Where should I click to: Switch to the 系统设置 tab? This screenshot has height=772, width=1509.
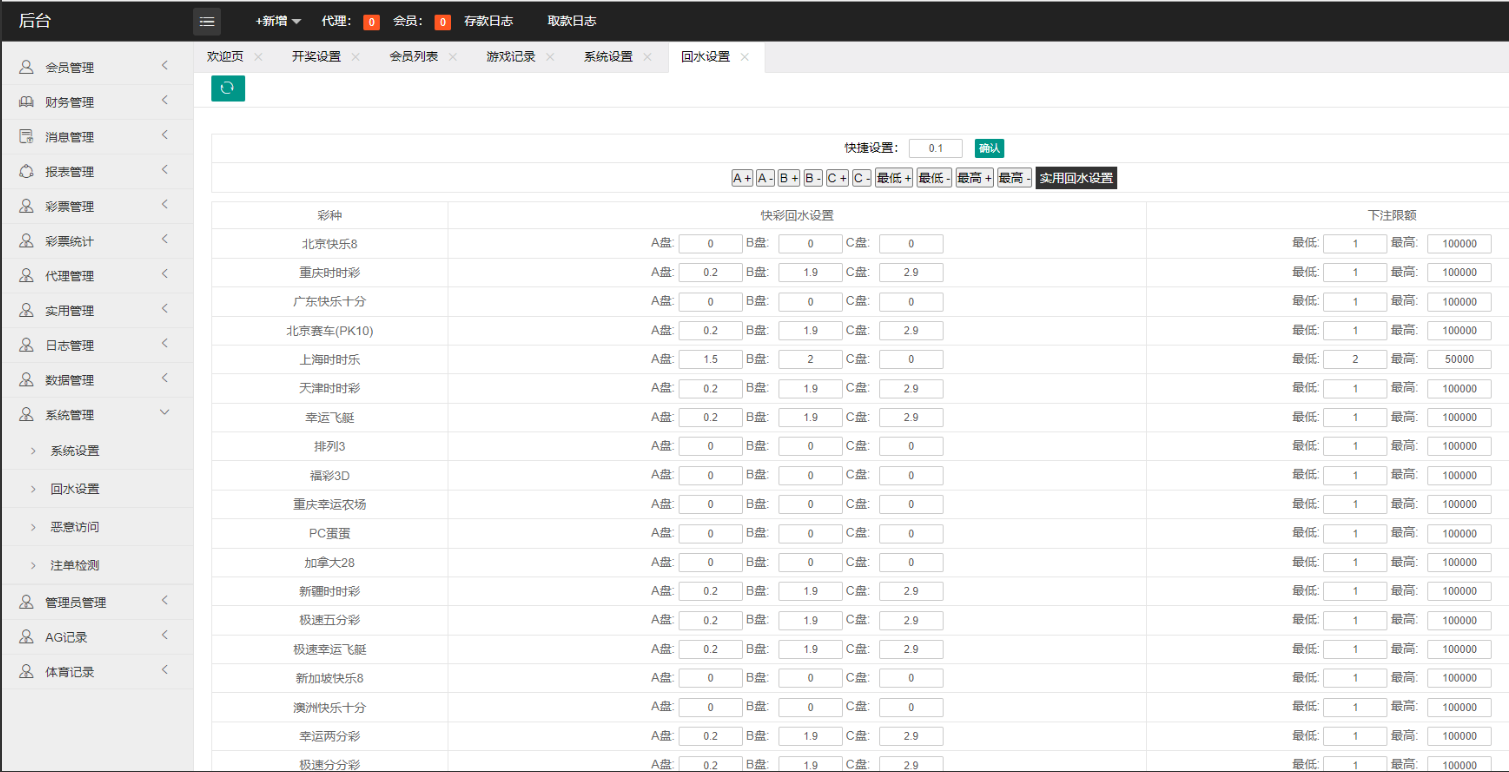pos(608,57)
